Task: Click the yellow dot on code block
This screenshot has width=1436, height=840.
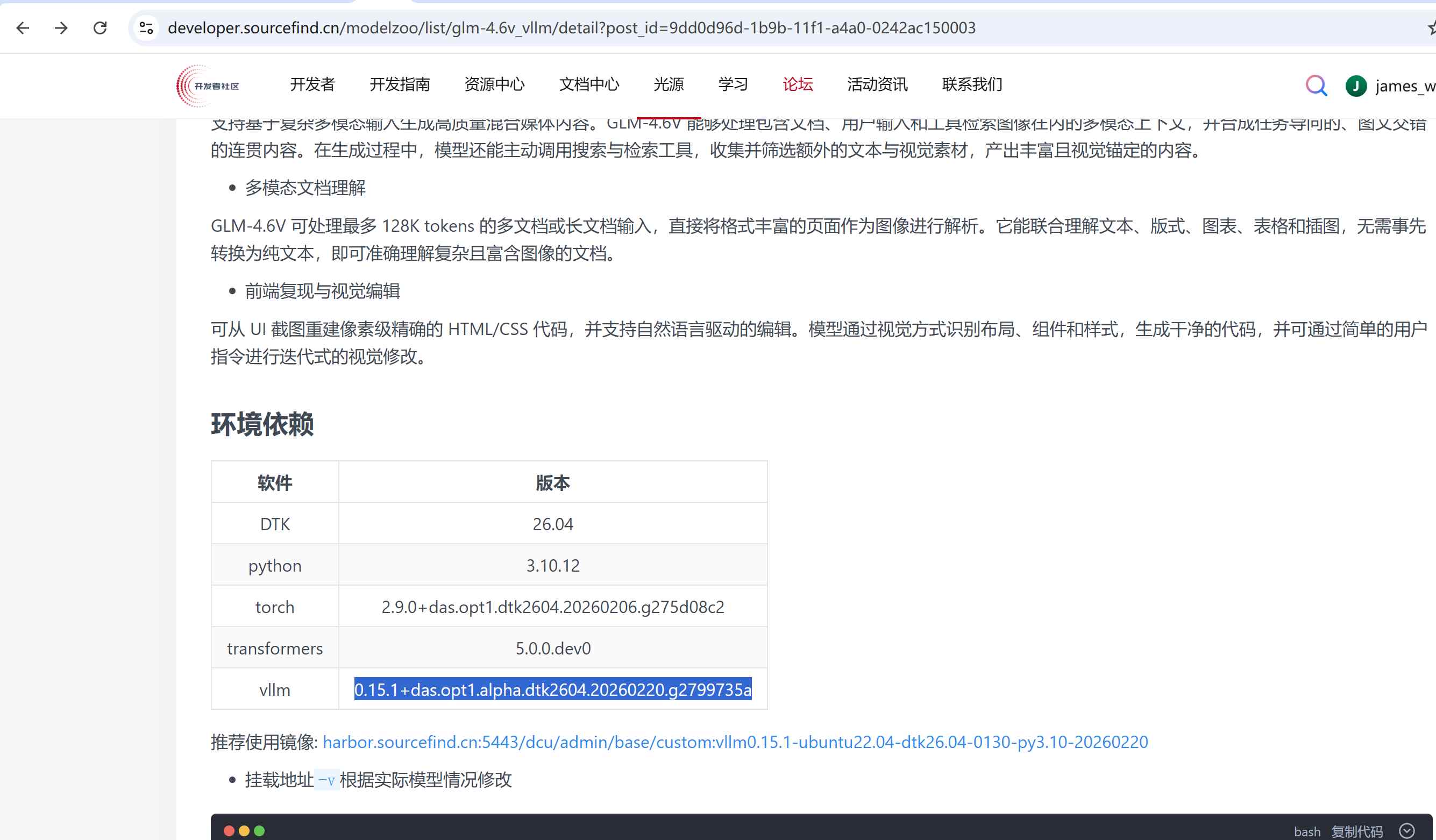Action: tap(244, 830)
